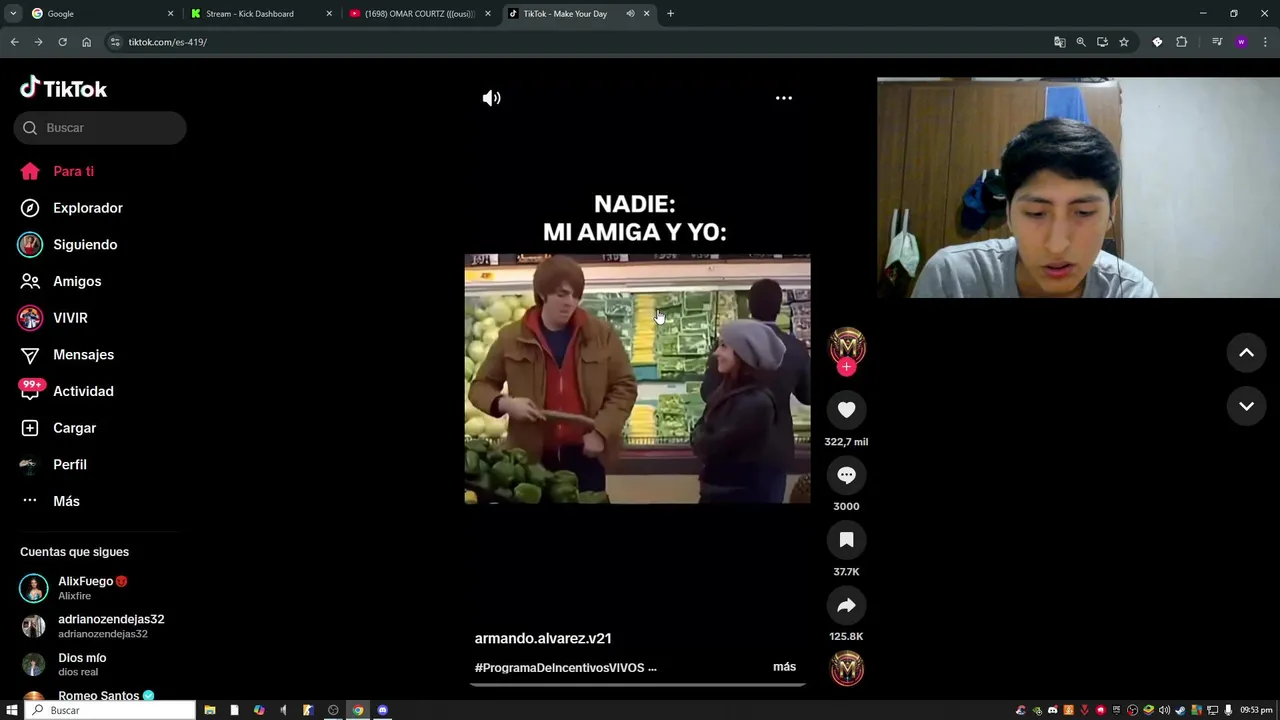
Task: Open 'Perfil' in the sidebar
Action: tap(53, 464)
